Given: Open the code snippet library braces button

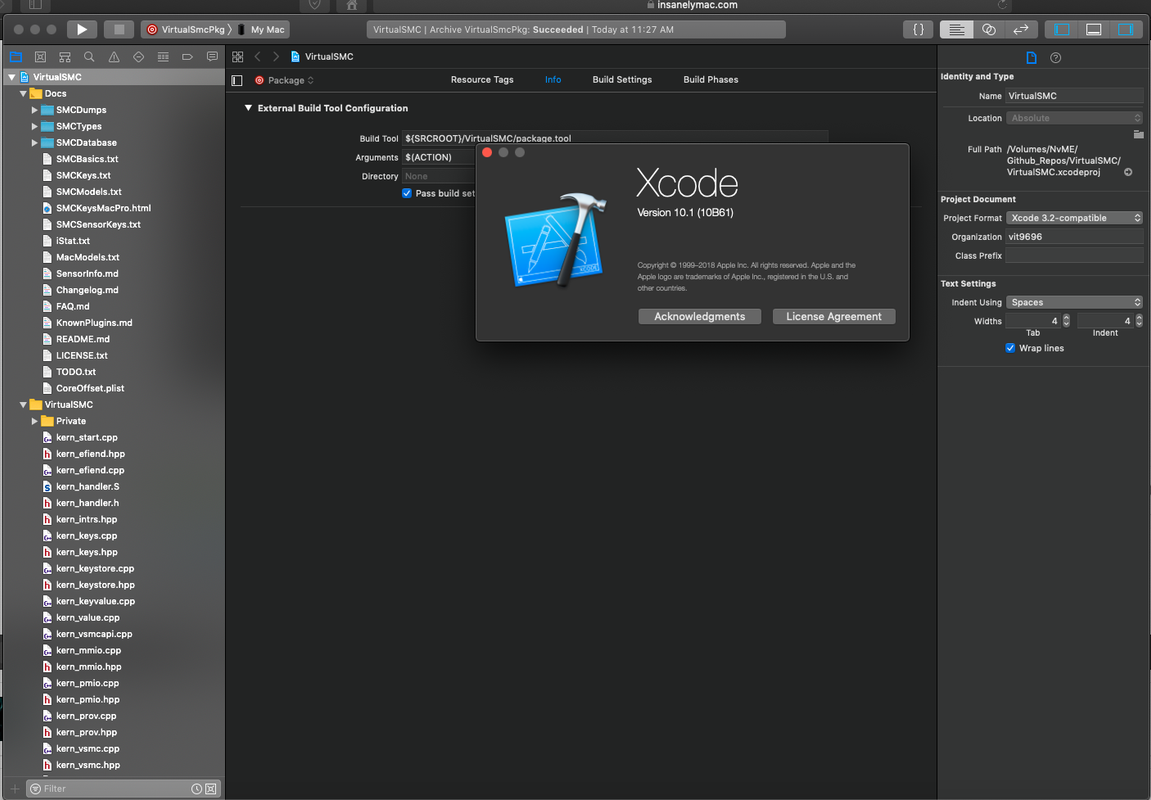Looking at the screenshot, I should point(918,29).
